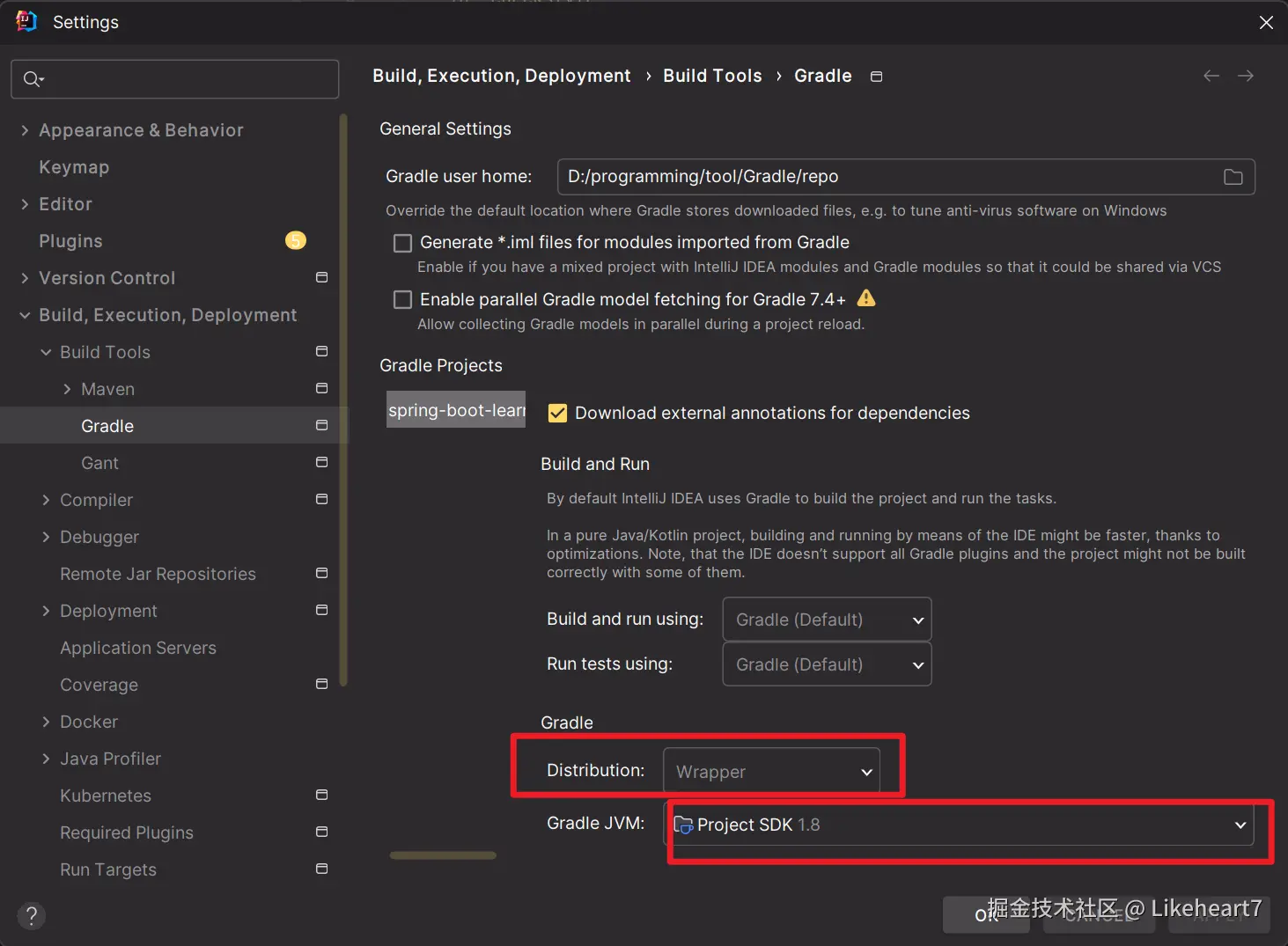Screen dimensions: 1288x946
Task: Open the Plugins settings page
Action: coord(70,241)
